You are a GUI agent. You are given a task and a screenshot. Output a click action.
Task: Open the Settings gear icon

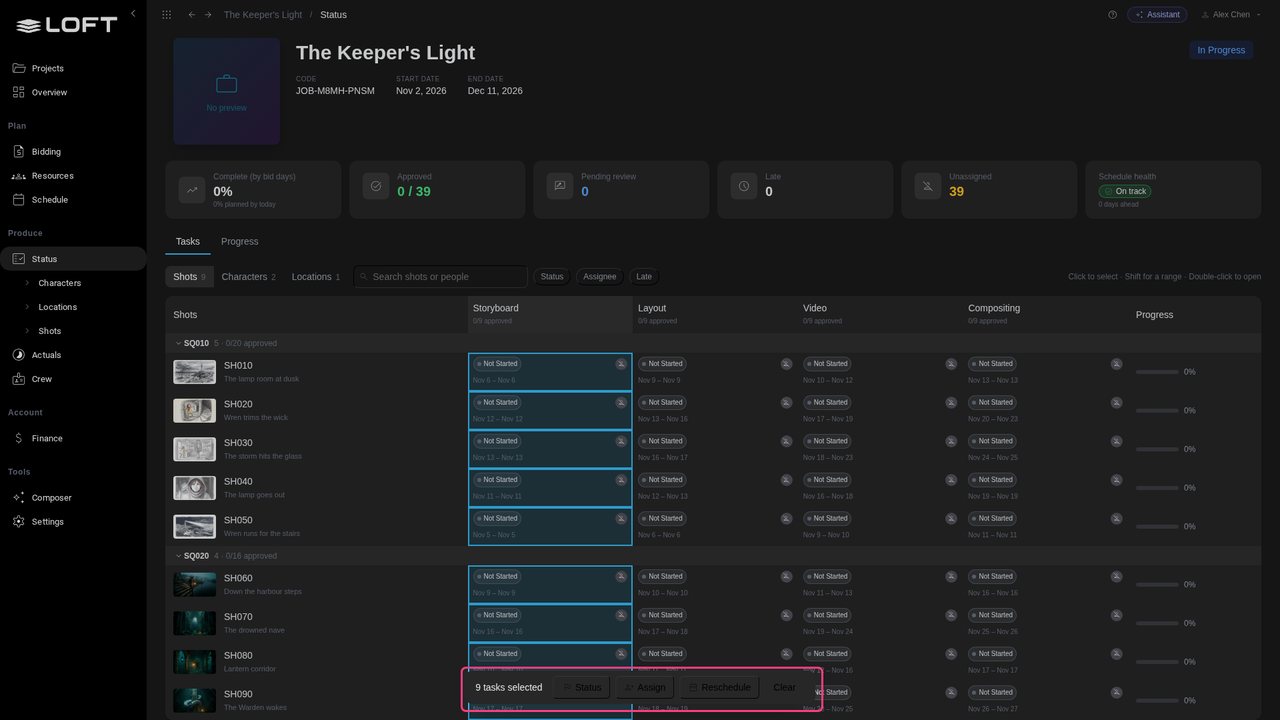click(18, 522)
